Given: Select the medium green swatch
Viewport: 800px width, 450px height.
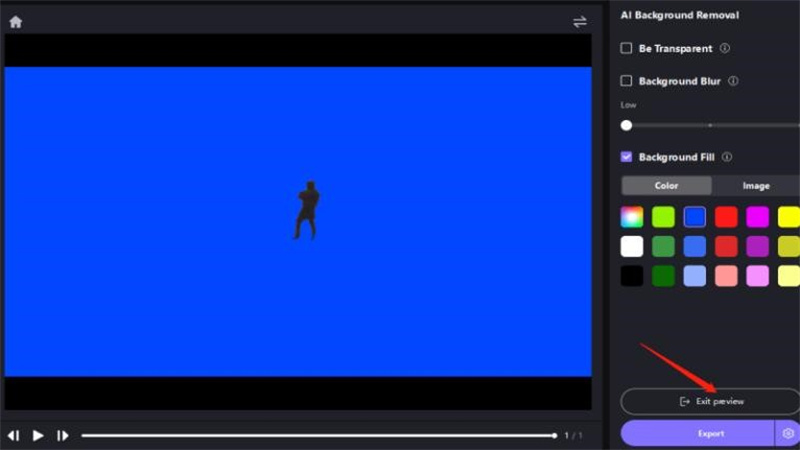Looking at the screenshot, I should (663, 247).
